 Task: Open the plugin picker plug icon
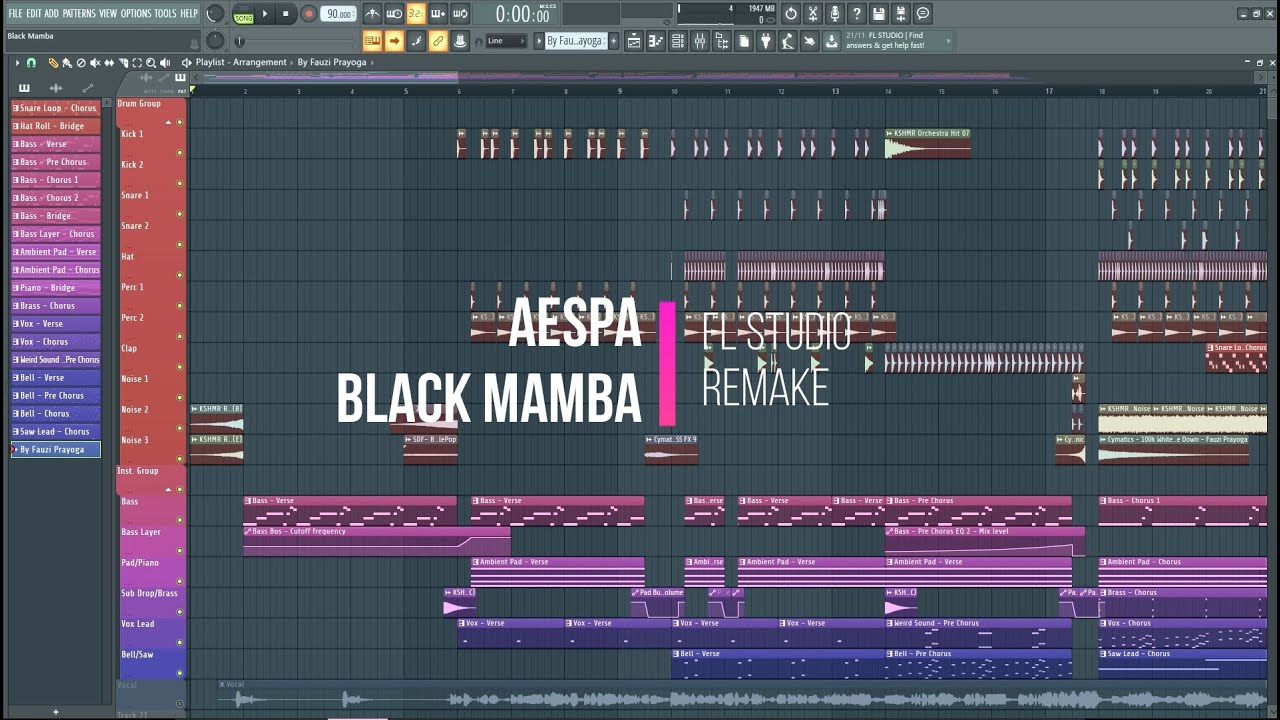766,41
